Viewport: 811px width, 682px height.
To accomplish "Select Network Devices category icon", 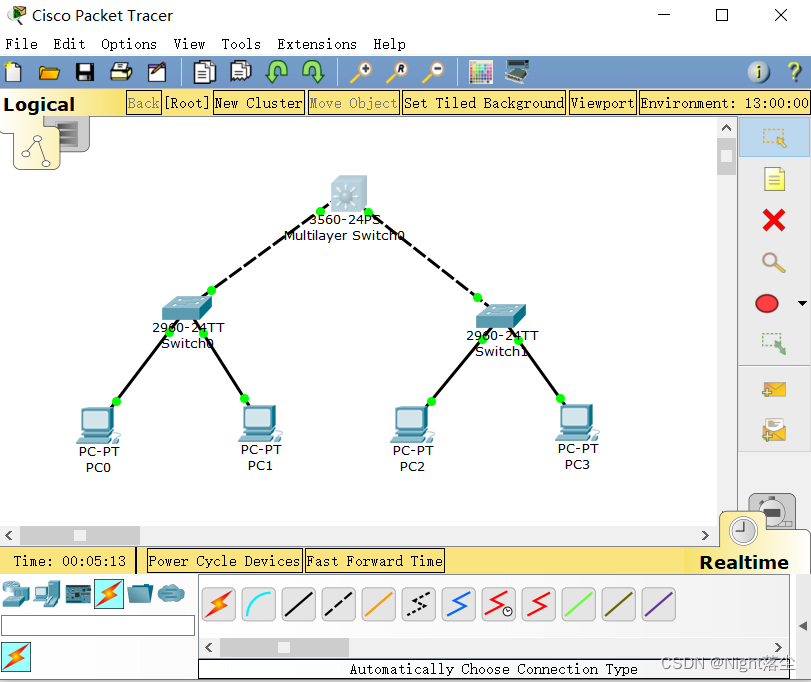I will [16, 594].
